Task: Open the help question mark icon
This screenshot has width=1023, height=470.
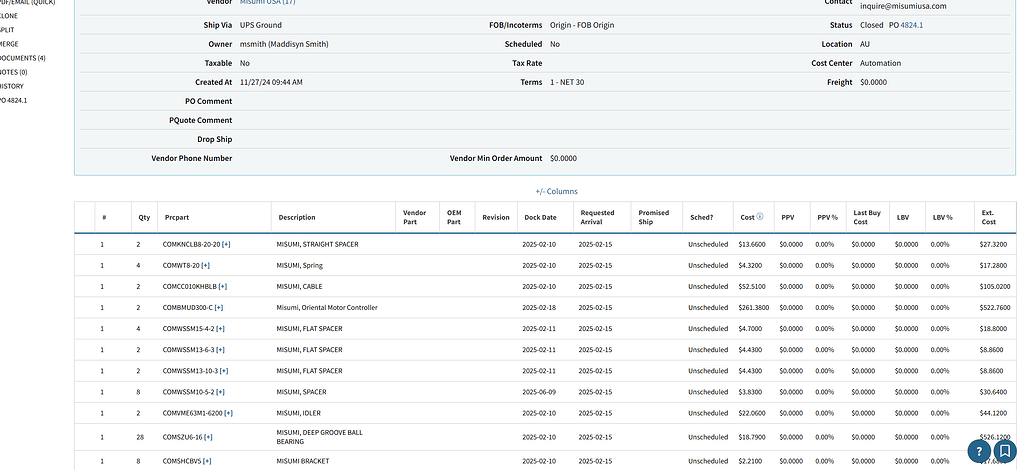Action: 979,451
